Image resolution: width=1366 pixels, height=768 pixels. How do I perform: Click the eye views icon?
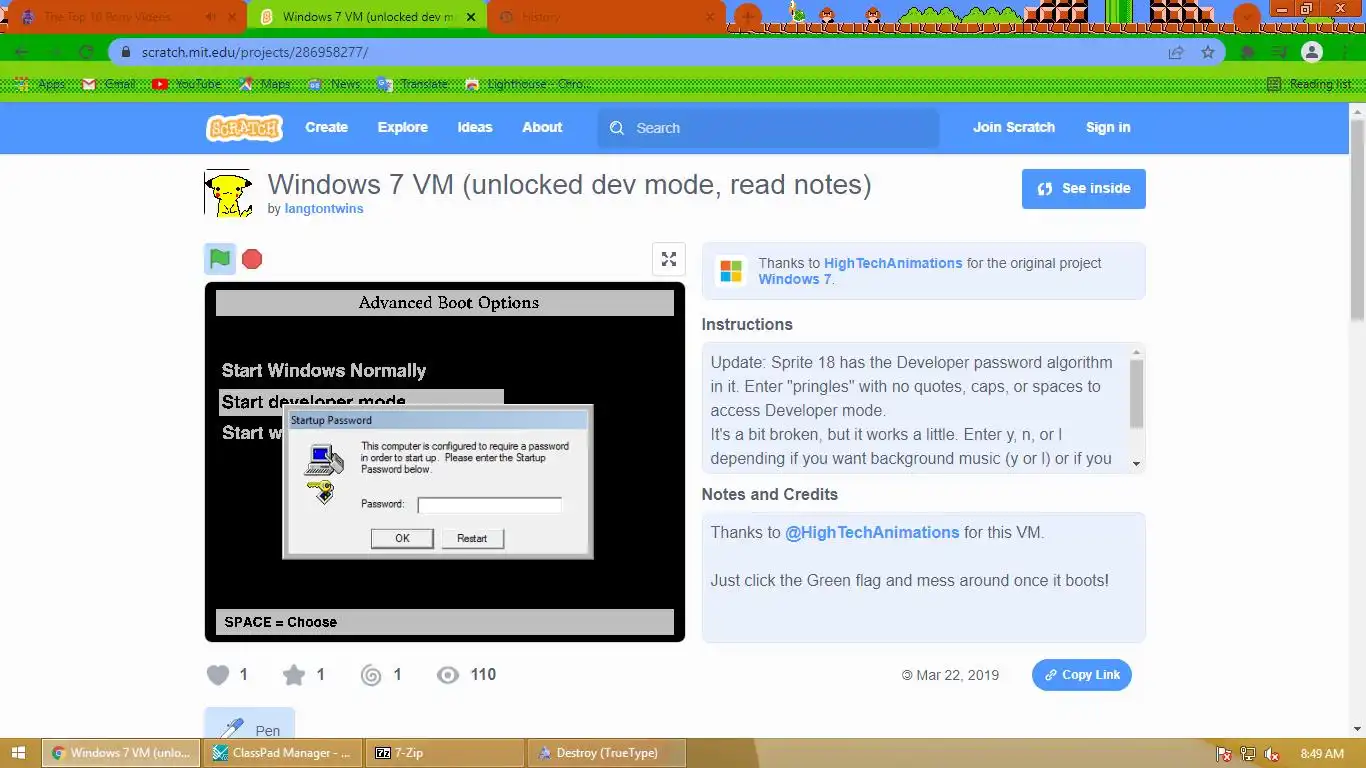pos(448,675)
